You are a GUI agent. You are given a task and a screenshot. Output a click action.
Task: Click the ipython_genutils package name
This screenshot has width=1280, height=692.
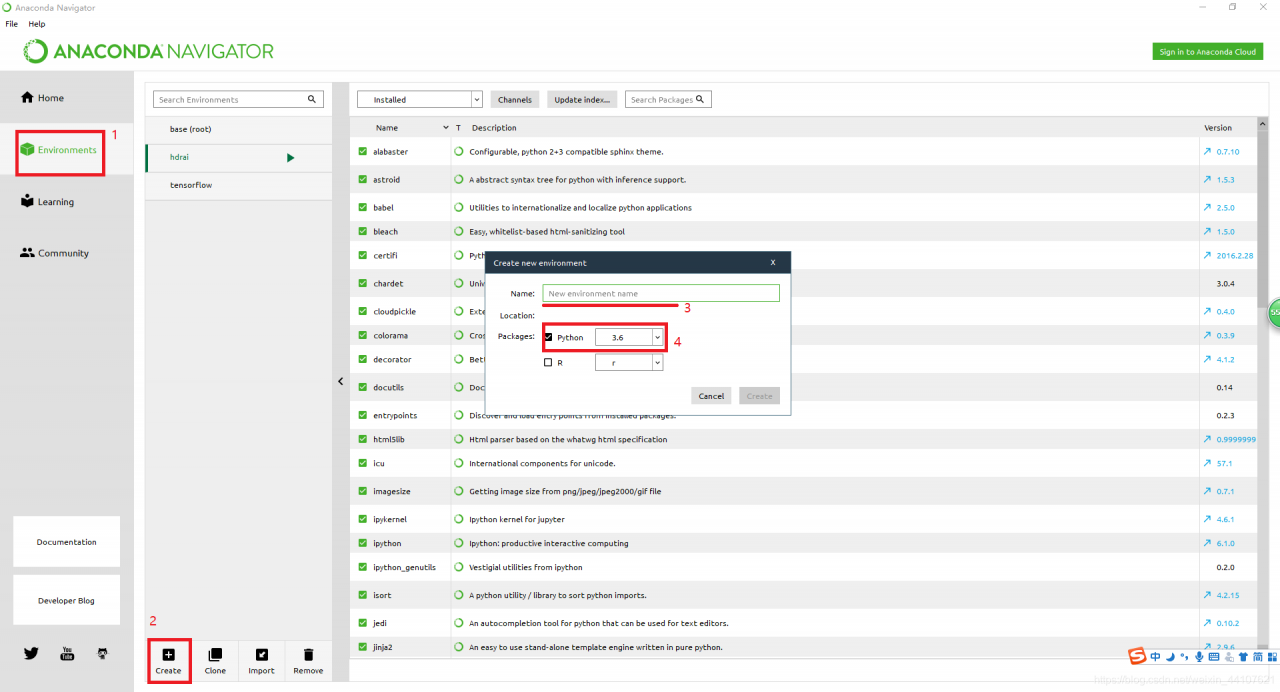[x=404, y=567]
